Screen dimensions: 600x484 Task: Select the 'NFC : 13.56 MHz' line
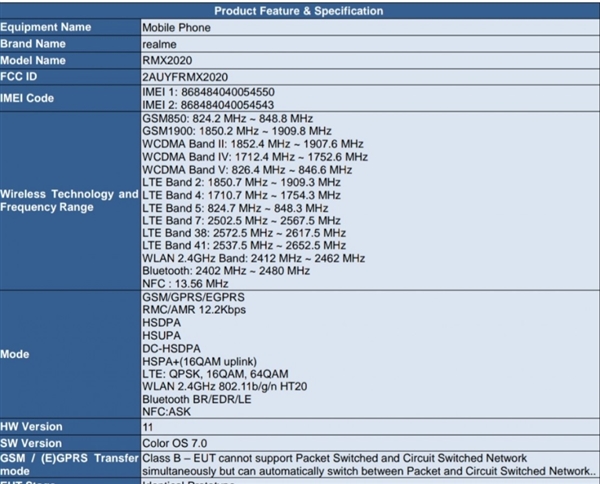click(x=185, y=284)
